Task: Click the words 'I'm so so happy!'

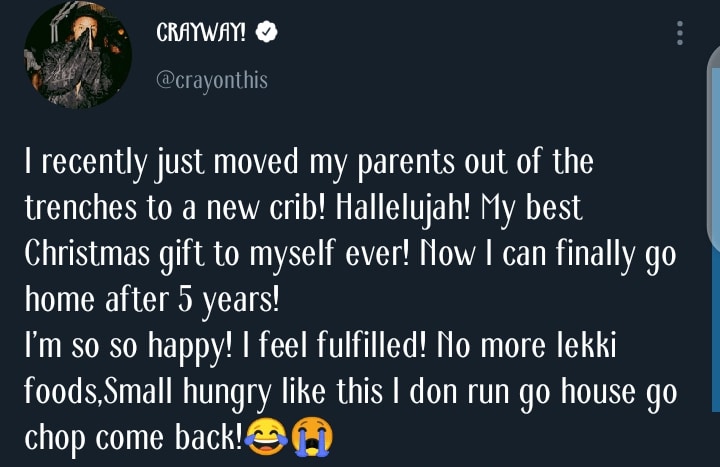Action: click(127, 345)
